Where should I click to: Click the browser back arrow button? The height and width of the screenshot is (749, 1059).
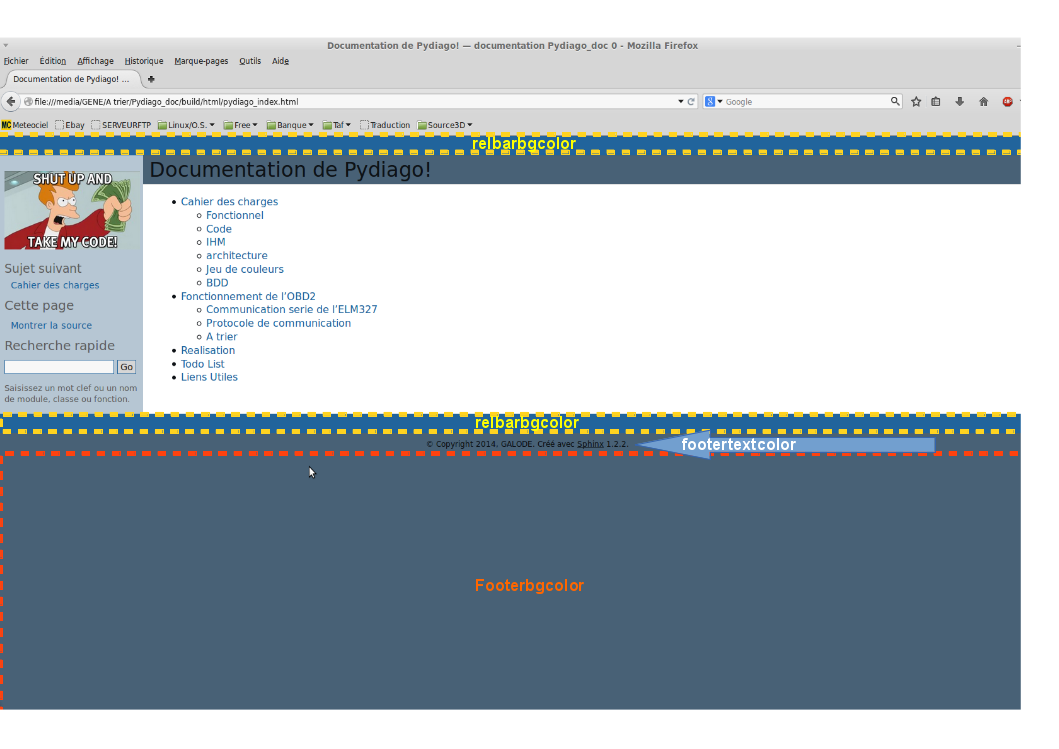[x=12, y=101]
